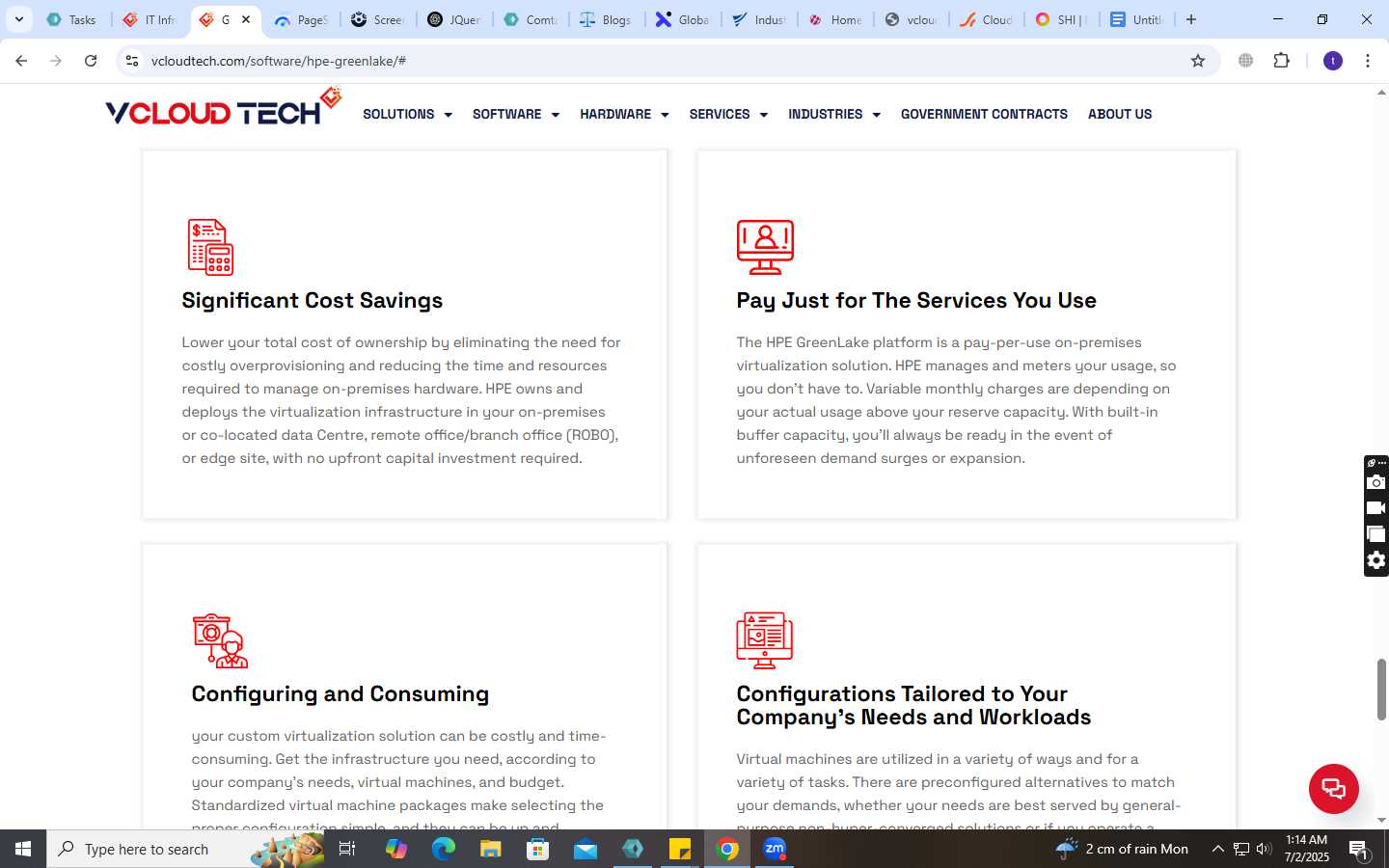Open the volume control in system tray
The width and height of the screenshot is (1389, 868).
point(1264,850)
